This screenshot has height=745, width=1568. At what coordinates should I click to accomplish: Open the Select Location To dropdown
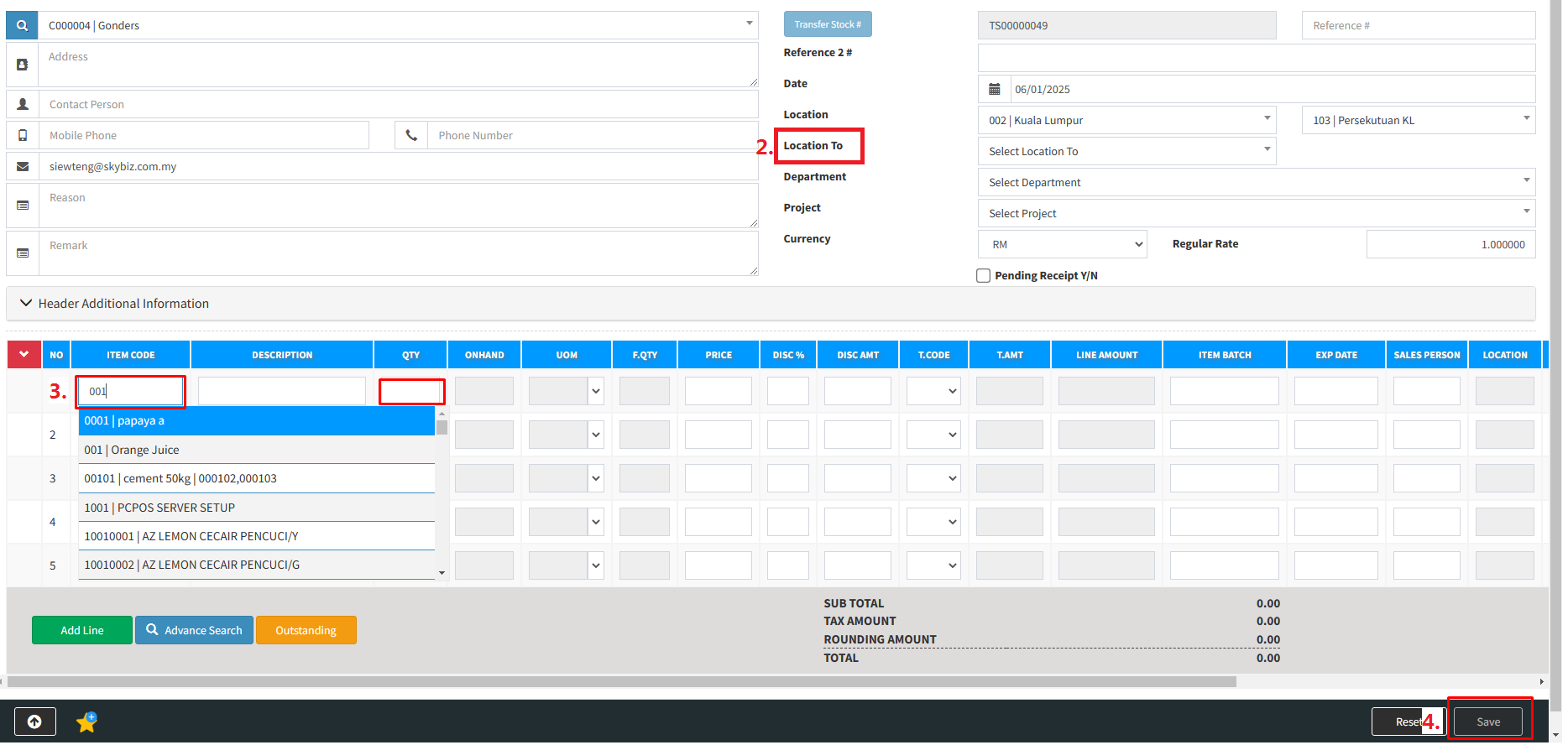[1126, 151]
